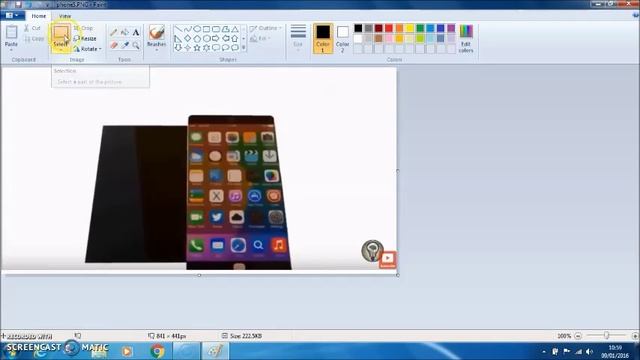Pick the red palette swatch

(389, 28)
